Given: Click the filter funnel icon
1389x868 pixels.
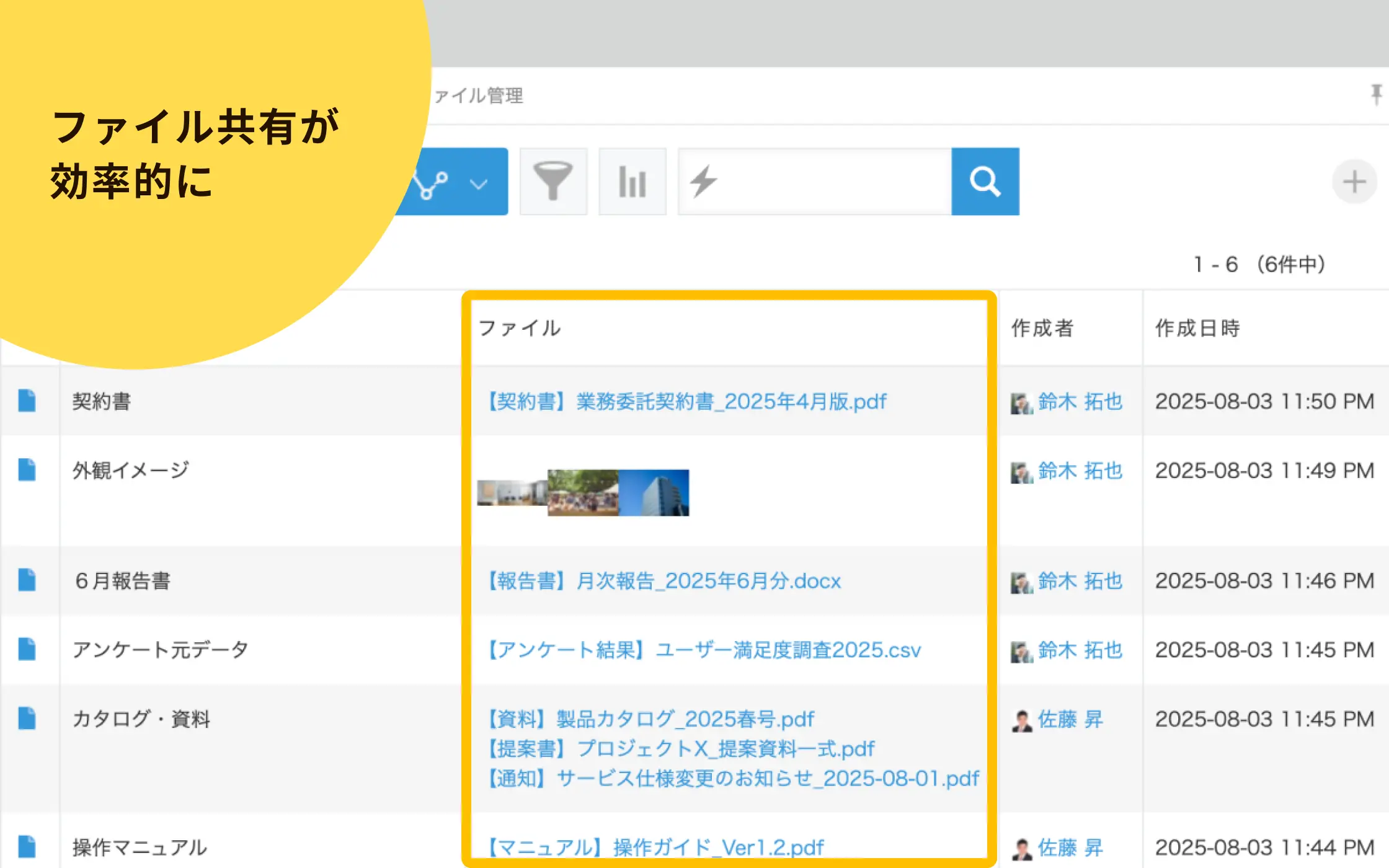Looking at the screenshot, I should [x=553, y=182].
